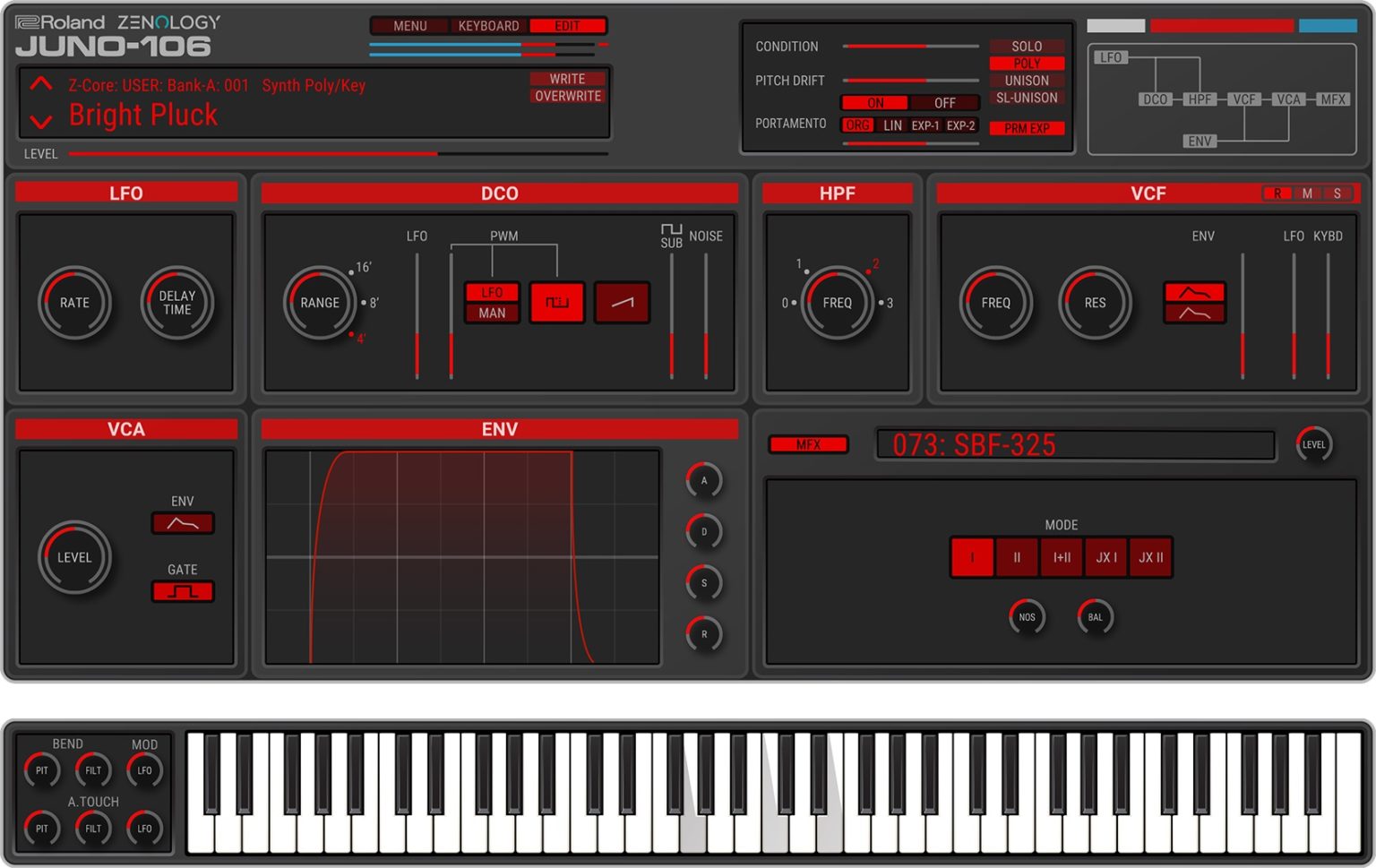Click the VCF R slope button
The height and width of the screenshot is (868, 1376).
pos(1277,193)
